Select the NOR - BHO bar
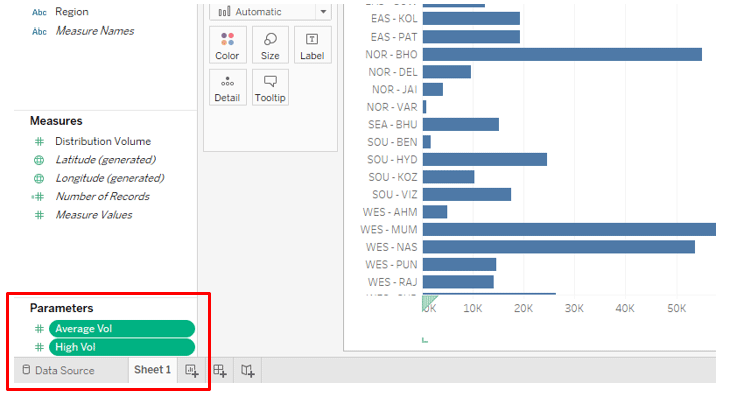The image size is (738, 404). tap(562, 54)
